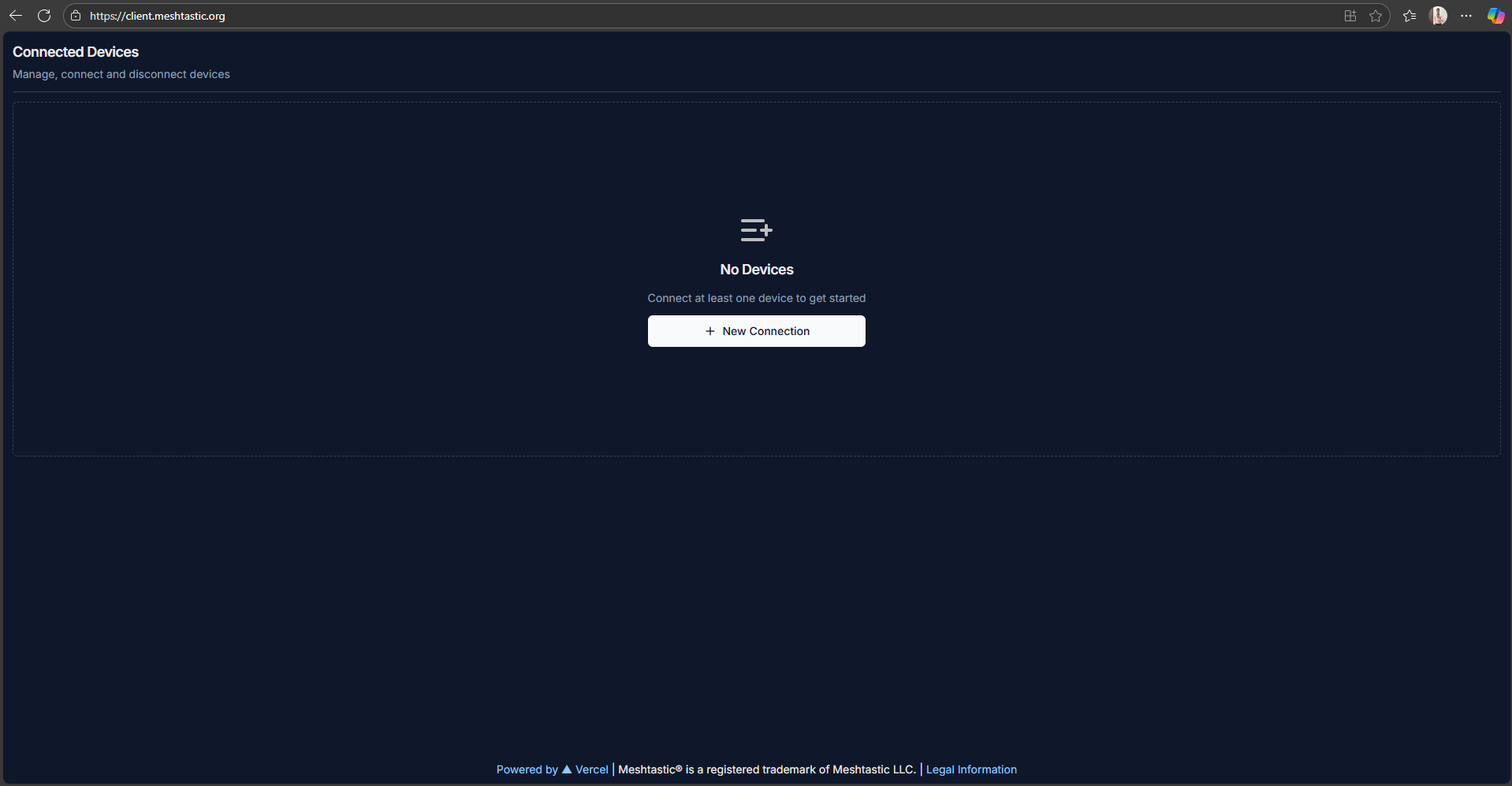View site info via the lock icon
The height and width of the screenshot is (786, 1512).
pyautogui.click(x=76, y=16)
